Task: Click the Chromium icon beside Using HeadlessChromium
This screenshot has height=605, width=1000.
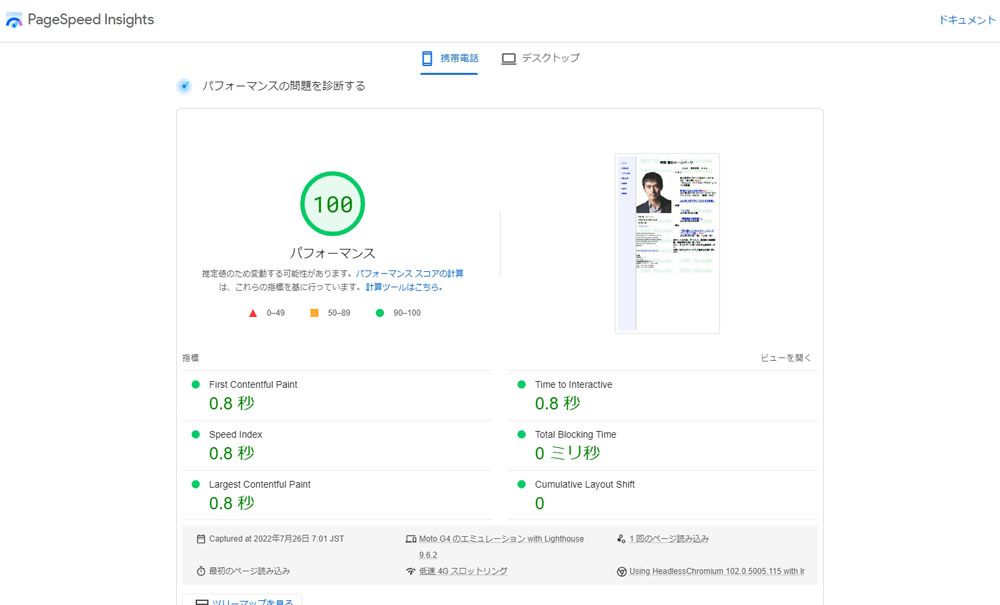Action: pos(621,572)
